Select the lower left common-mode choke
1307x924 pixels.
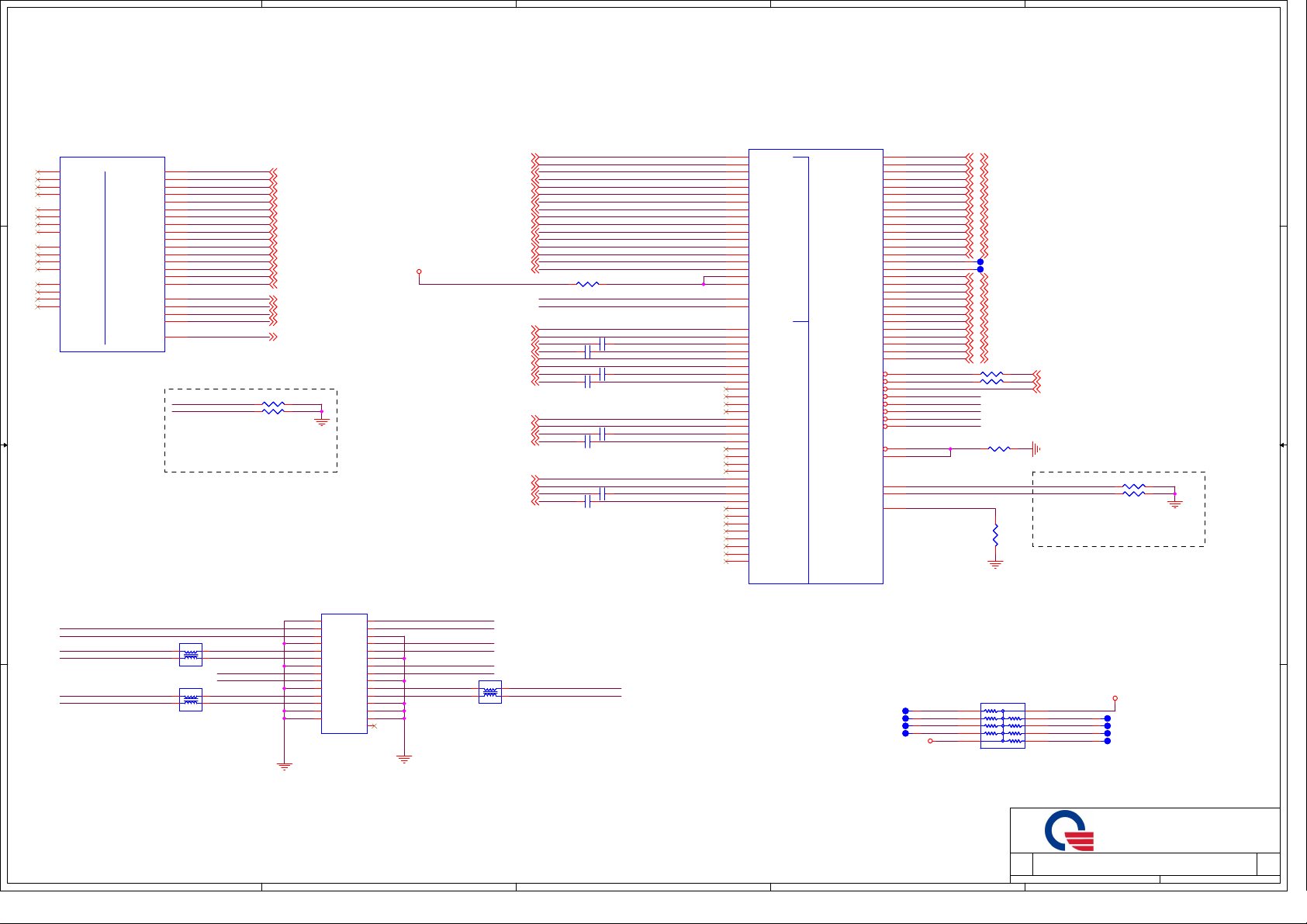[191, 700]
